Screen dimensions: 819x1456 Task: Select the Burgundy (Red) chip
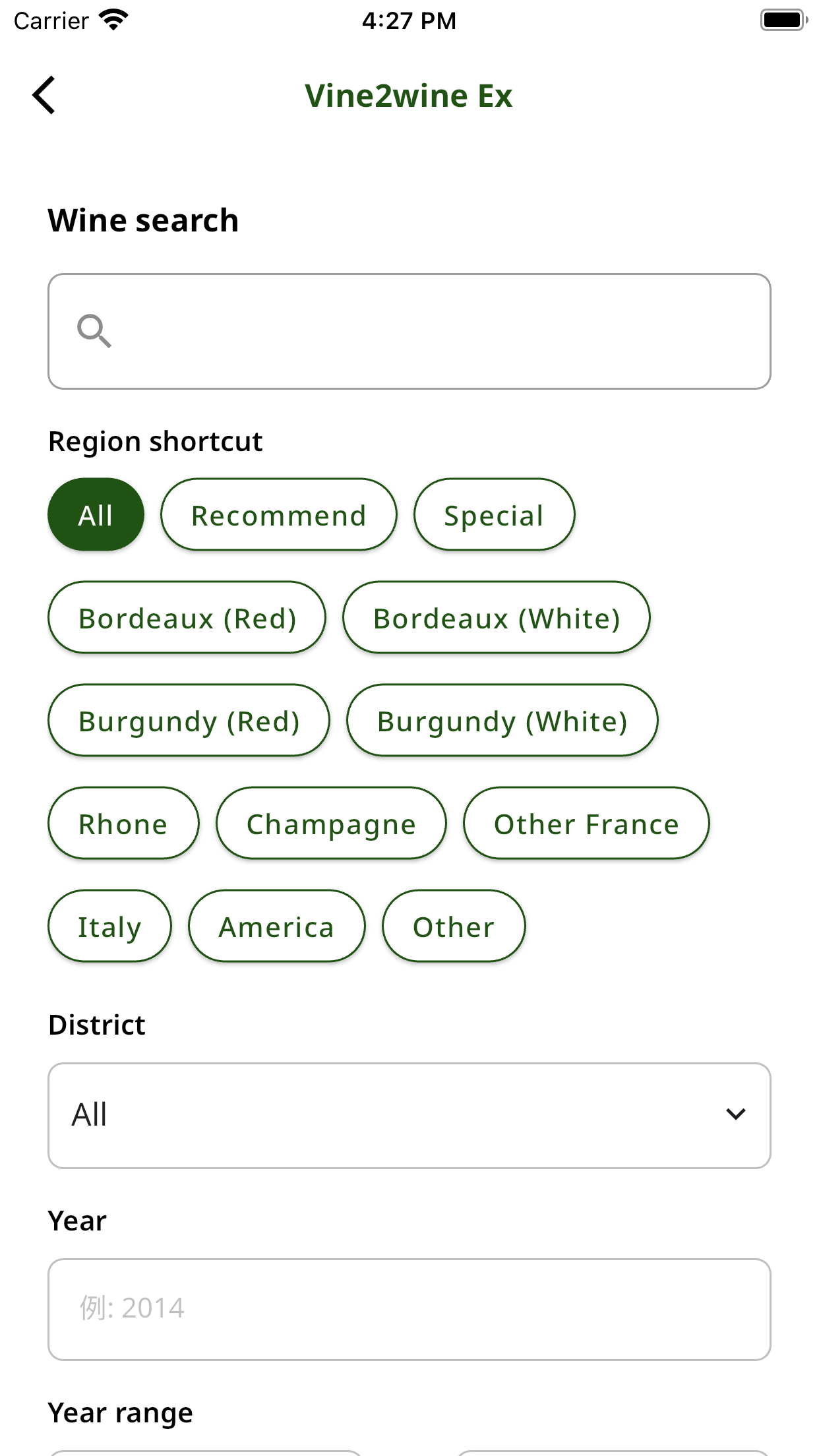pyautogui.click(x=189, y=721)
